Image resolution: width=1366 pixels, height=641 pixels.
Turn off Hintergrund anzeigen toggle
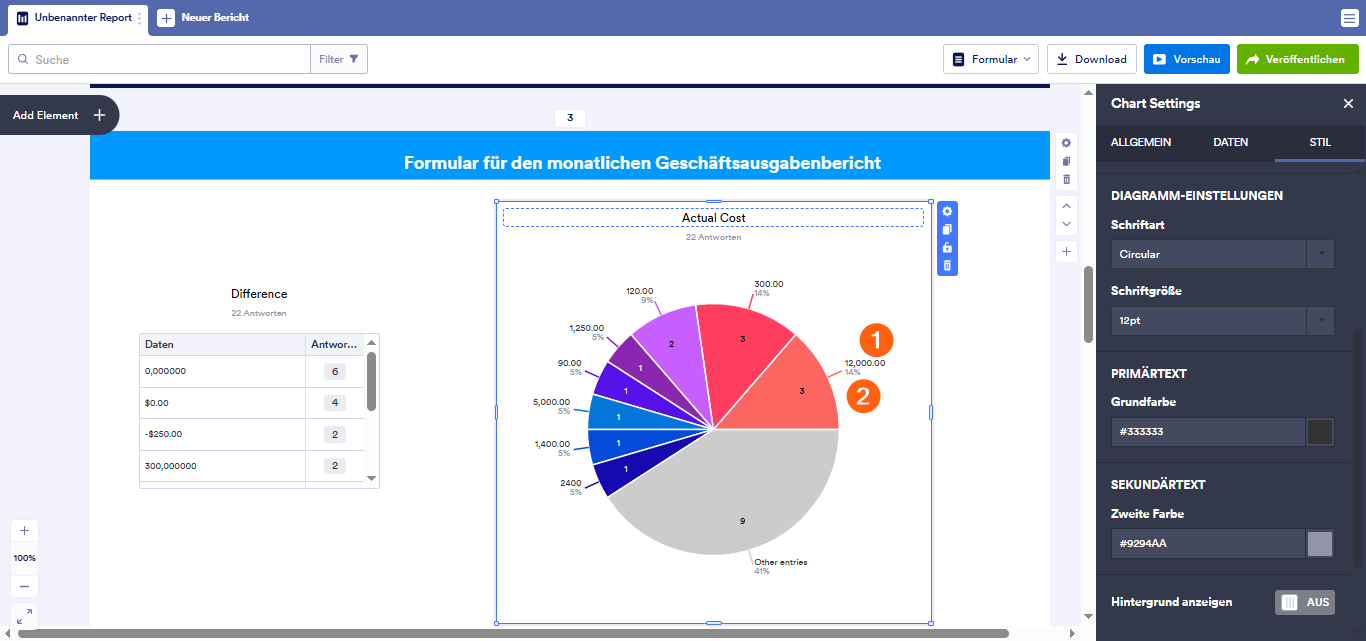coord(1305,602)
